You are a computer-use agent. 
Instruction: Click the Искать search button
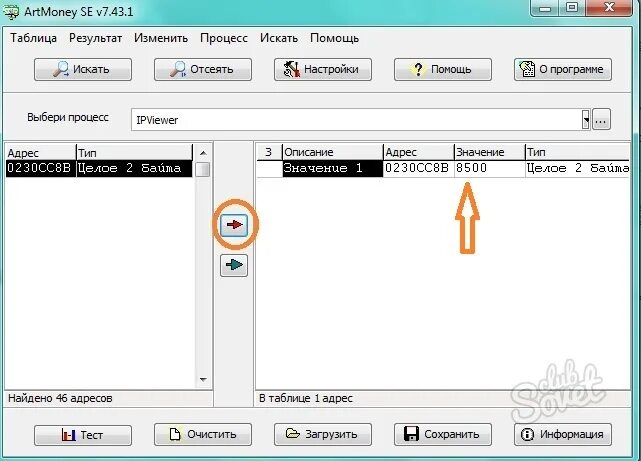click(x=83, y=69)
